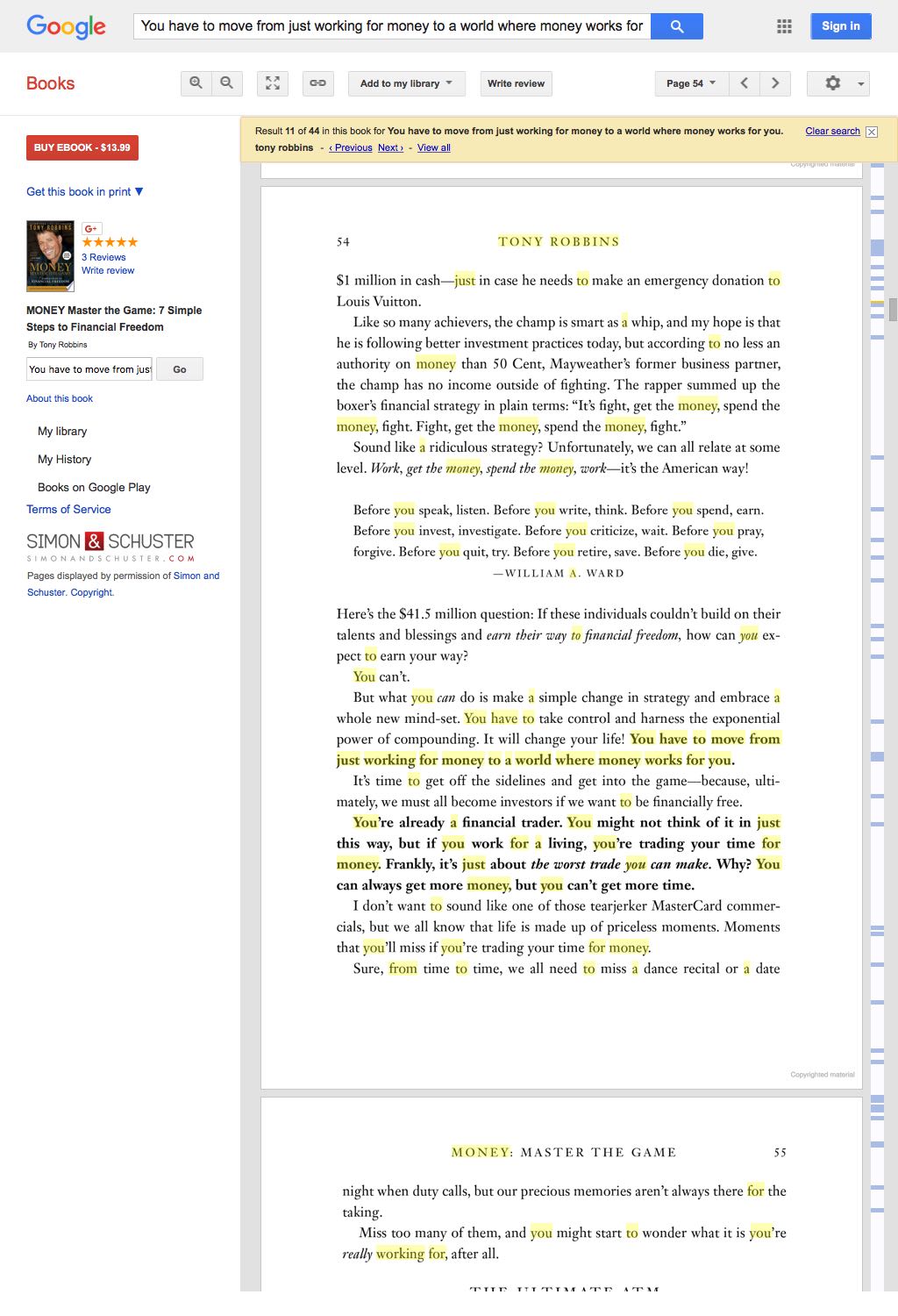Open the Google apps grid
Screen dimensions: 898x1316
pyautogui.click(x=785, y=26)
